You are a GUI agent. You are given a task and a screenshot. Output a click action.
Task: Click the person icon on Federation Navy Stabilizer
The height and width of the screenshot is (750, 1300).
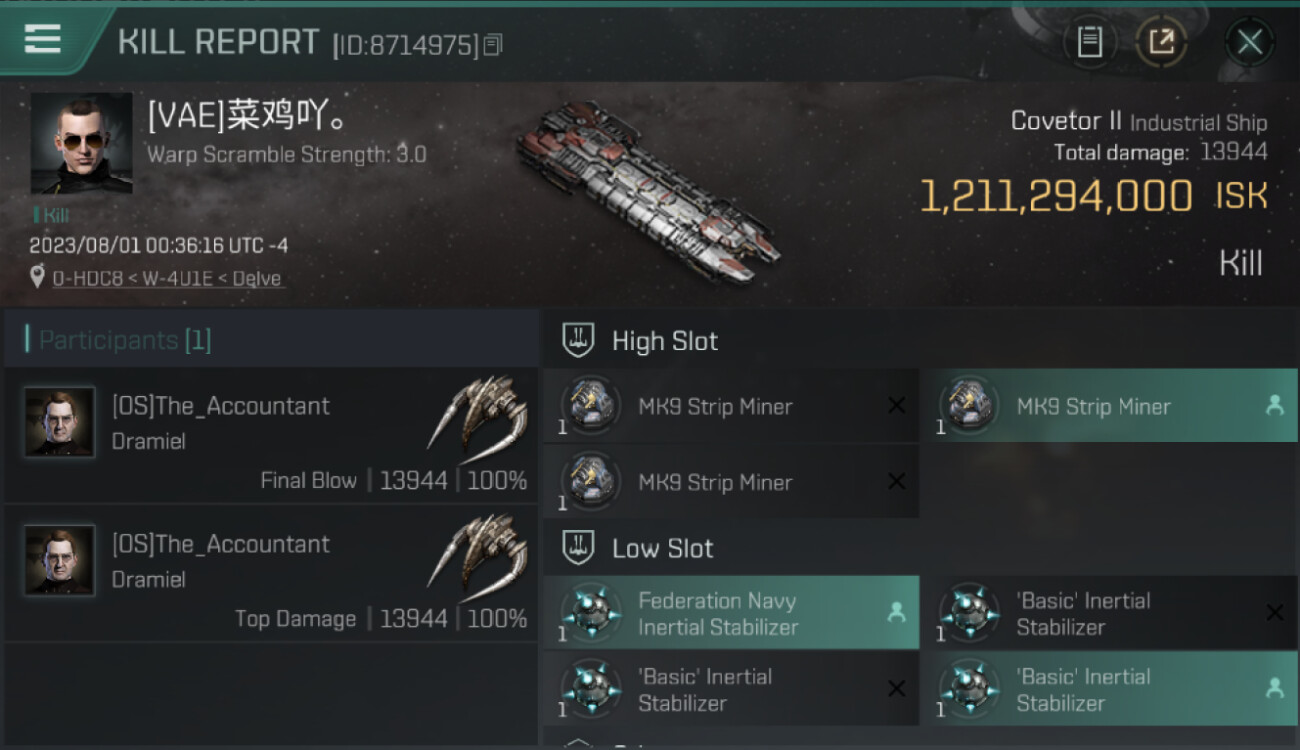click(896, 613)
